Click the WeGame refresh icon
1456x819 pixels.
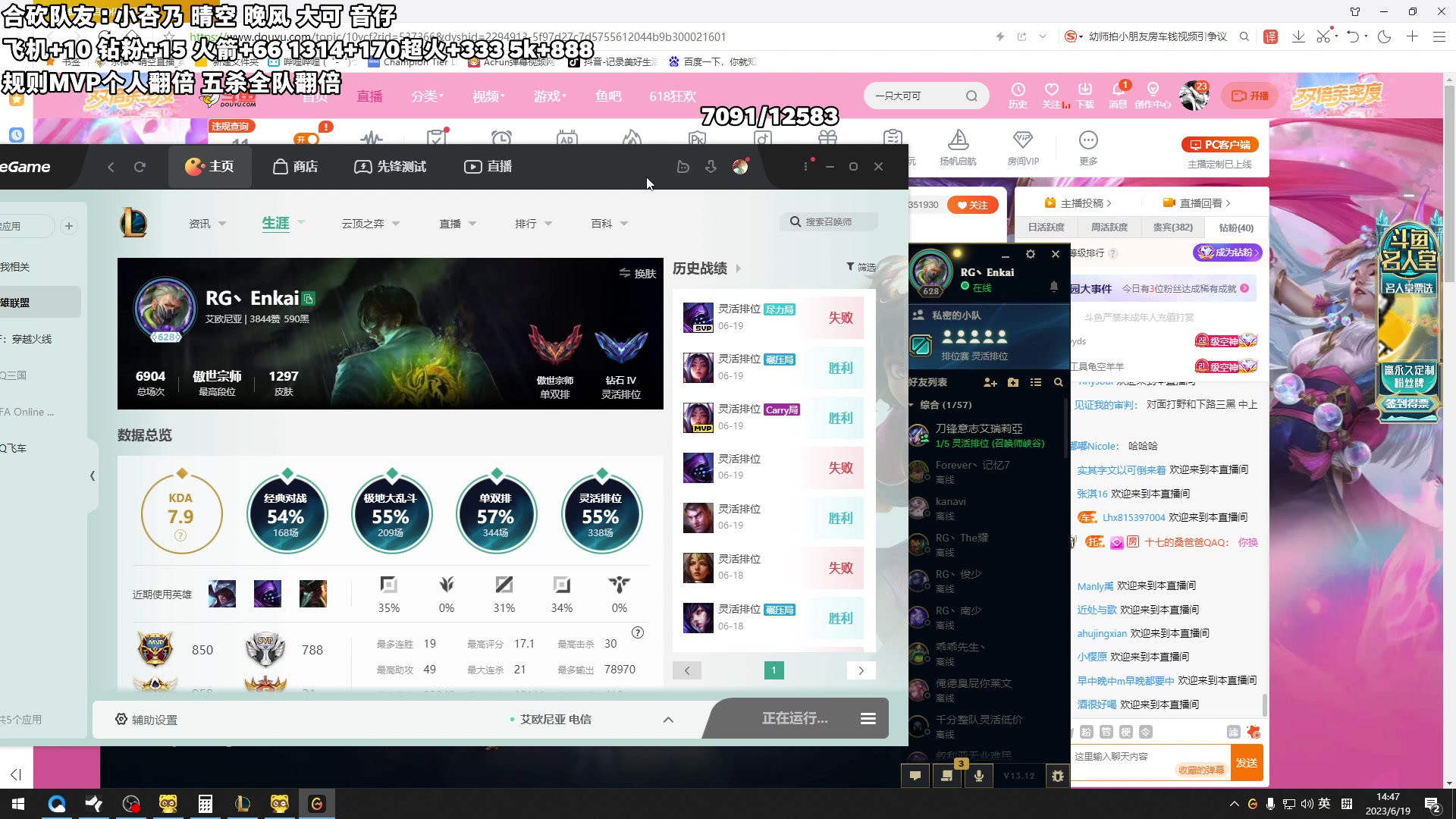(x=140, y=166)
